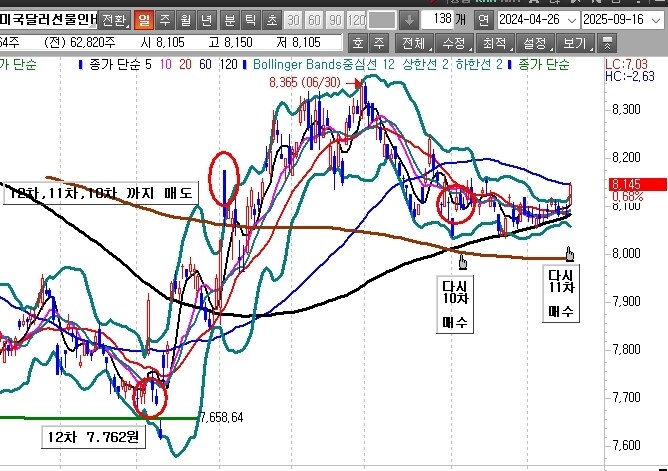The image size is (668, 471).
Task: Select the 12차,11차,10차 까지 매도 annotation
Action: point(101,193)
